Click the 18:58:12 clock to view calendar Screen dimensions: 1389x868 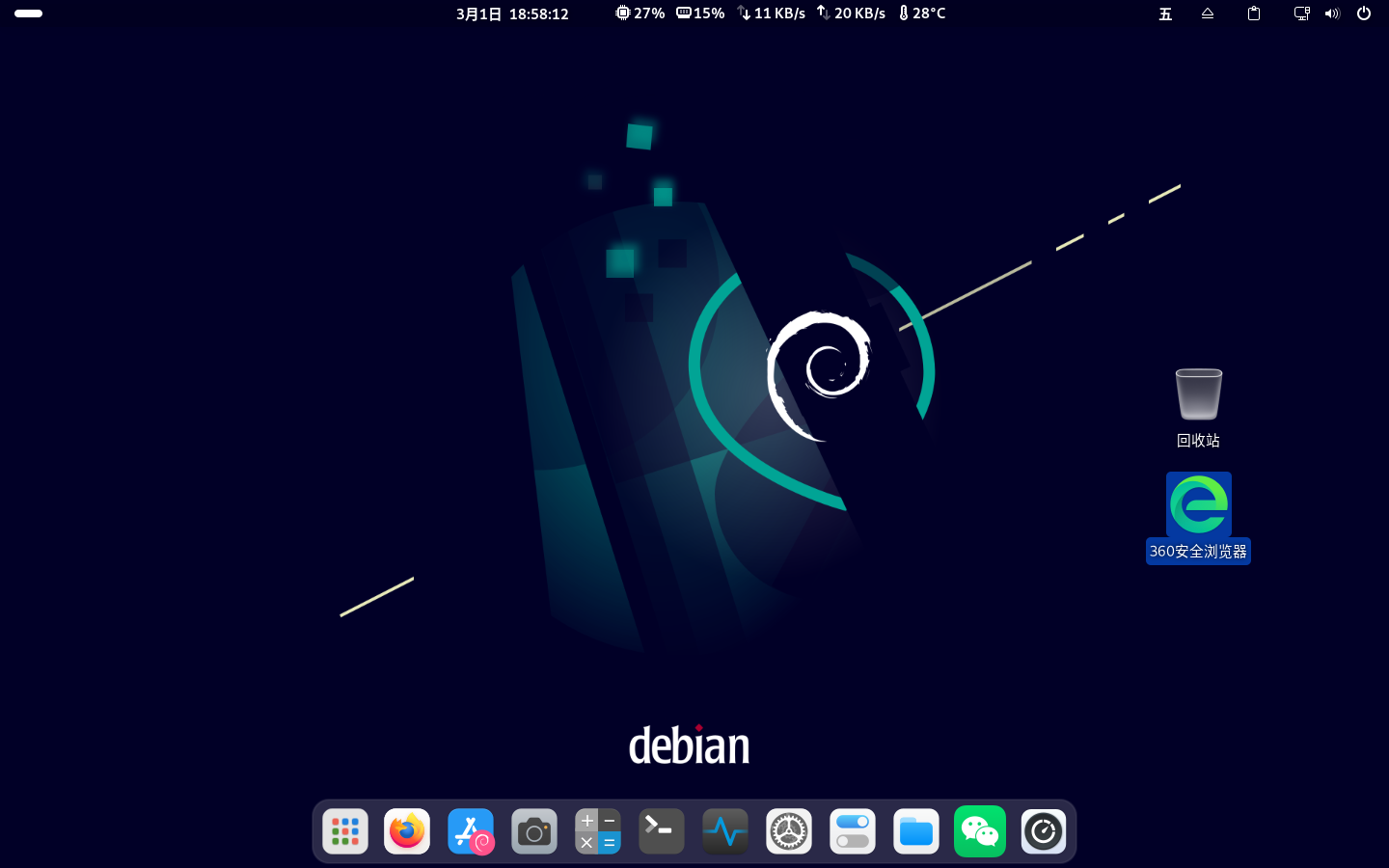538,14
